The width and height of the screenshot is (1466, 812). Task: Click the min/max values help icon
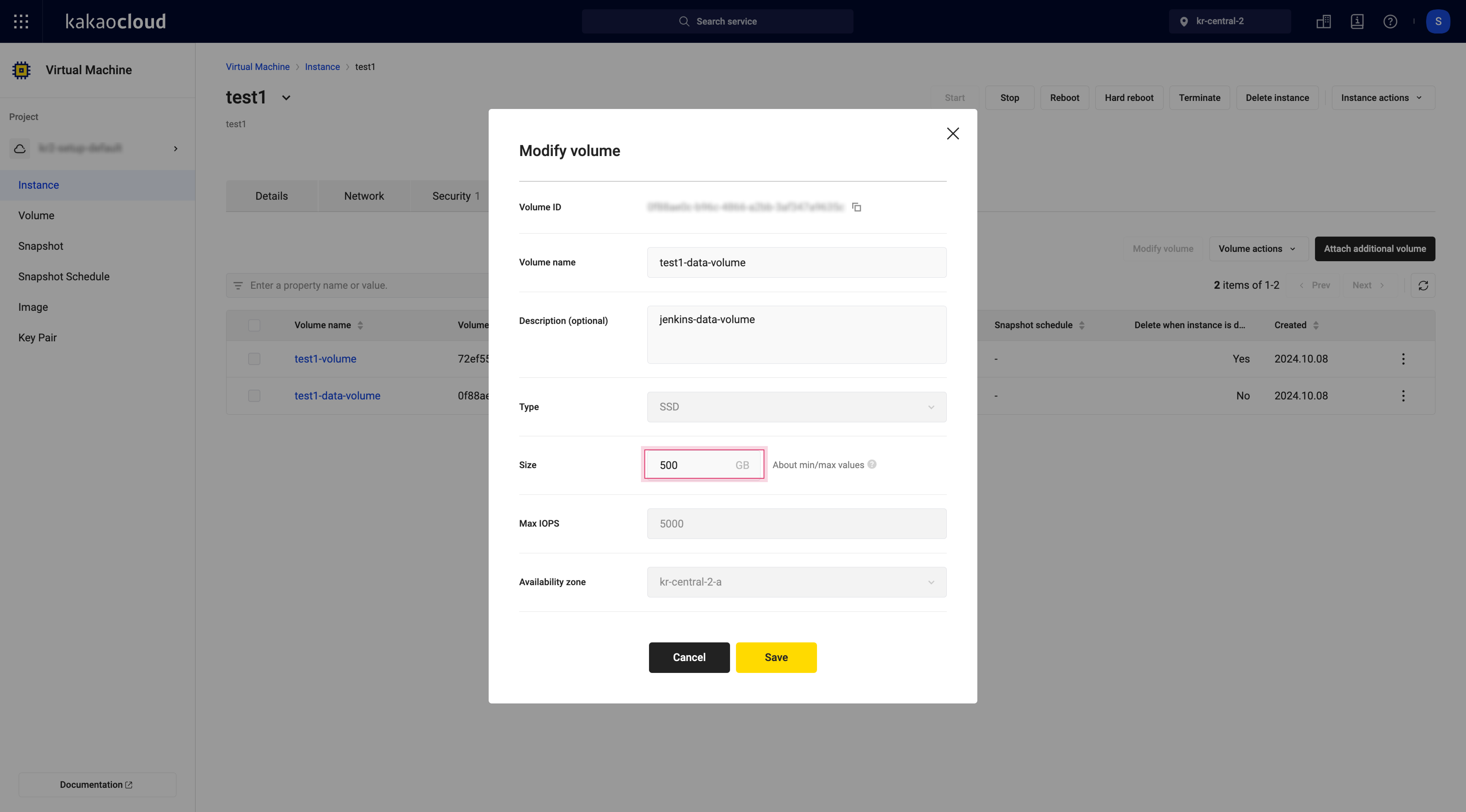point(872,464)
